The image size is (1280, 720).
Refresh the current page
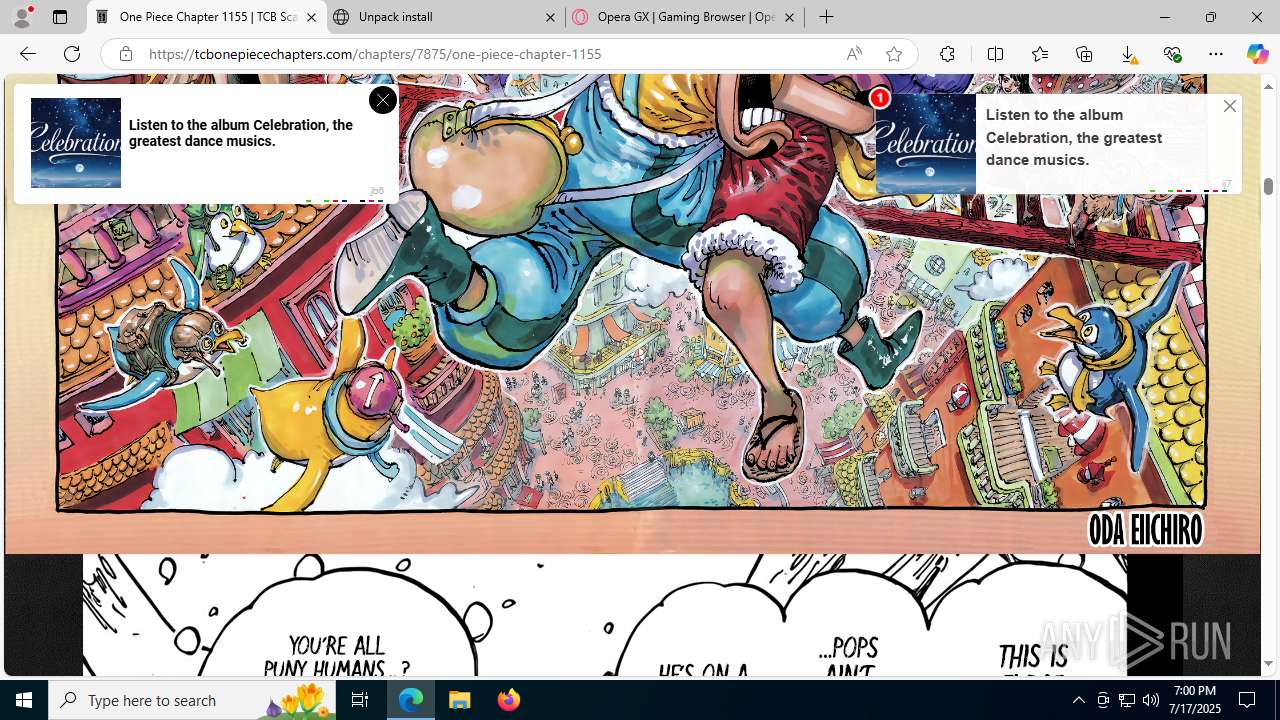click(72, 54)
